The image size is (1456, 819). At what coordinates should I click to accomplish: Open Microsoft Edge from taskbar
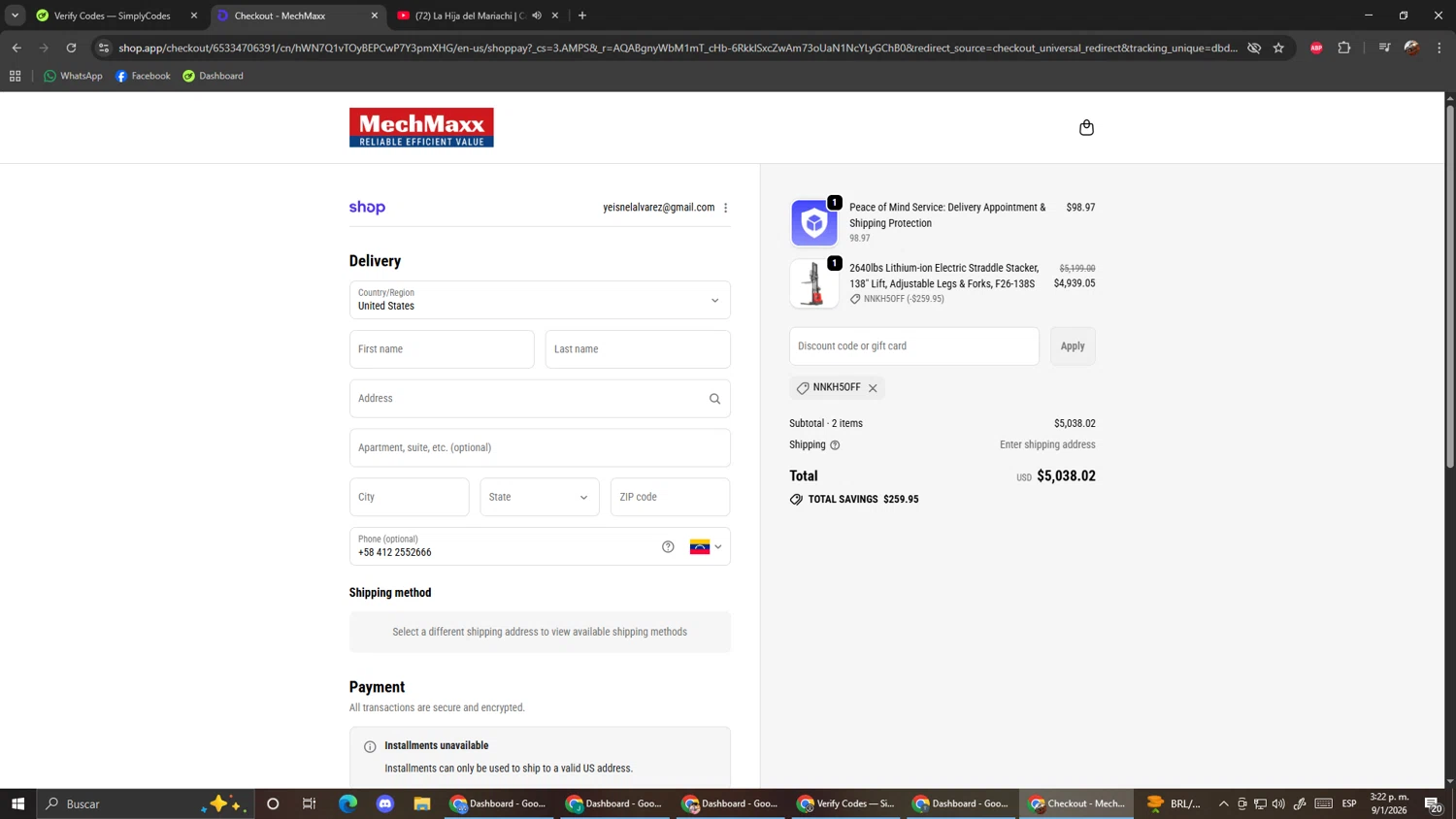click(x=347, y=803)
